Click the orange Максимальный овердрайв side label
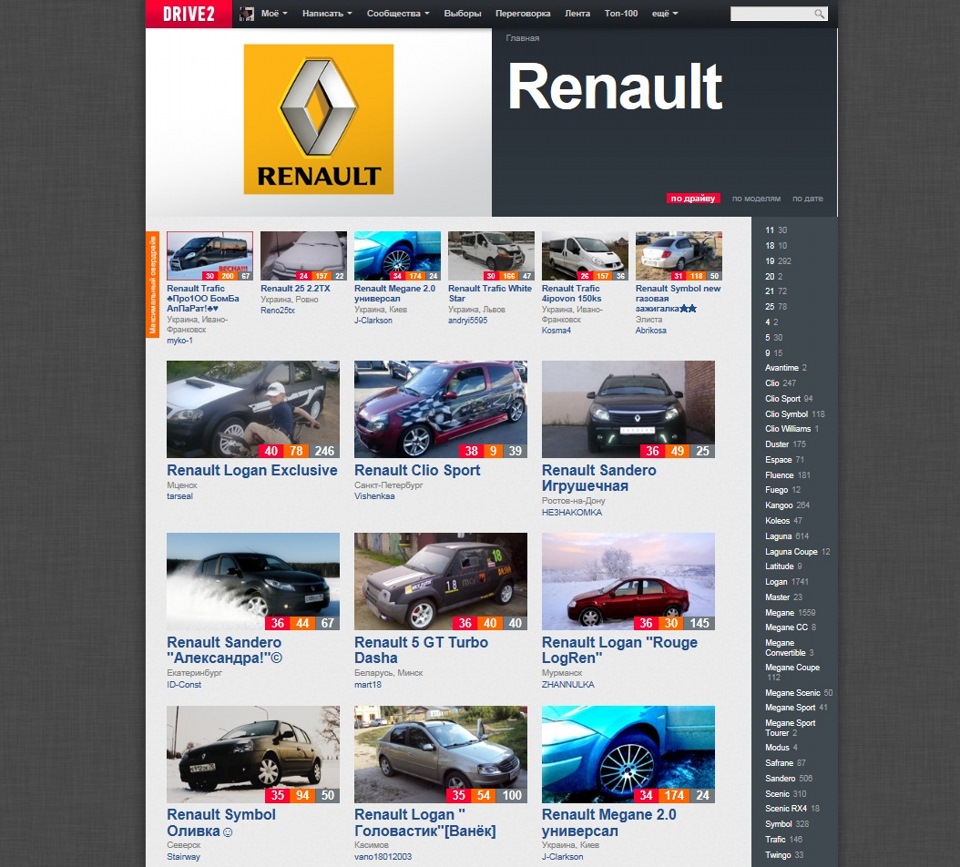This screenshot has height=867, width=960. pos(152,284)
